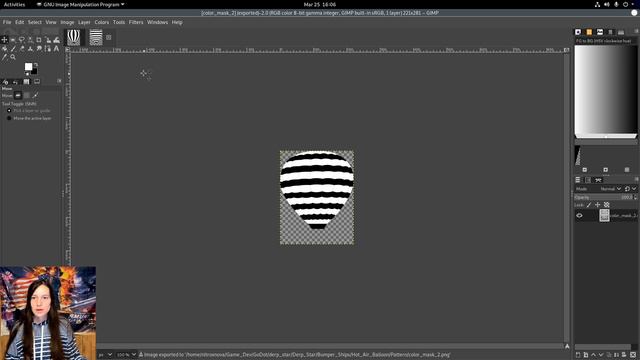Select the Crop tool
Image resolution: width=640 pixels, height=360 pixels.
click(x=39, y=40)
